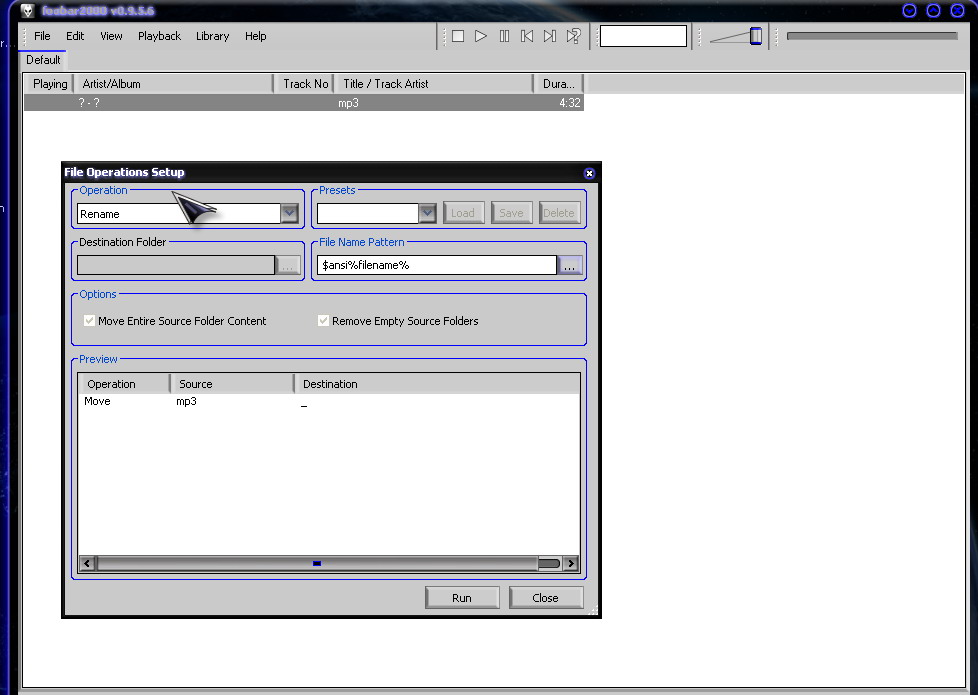Click the Save preset button
978x695 pixels.
coord(511,213)
